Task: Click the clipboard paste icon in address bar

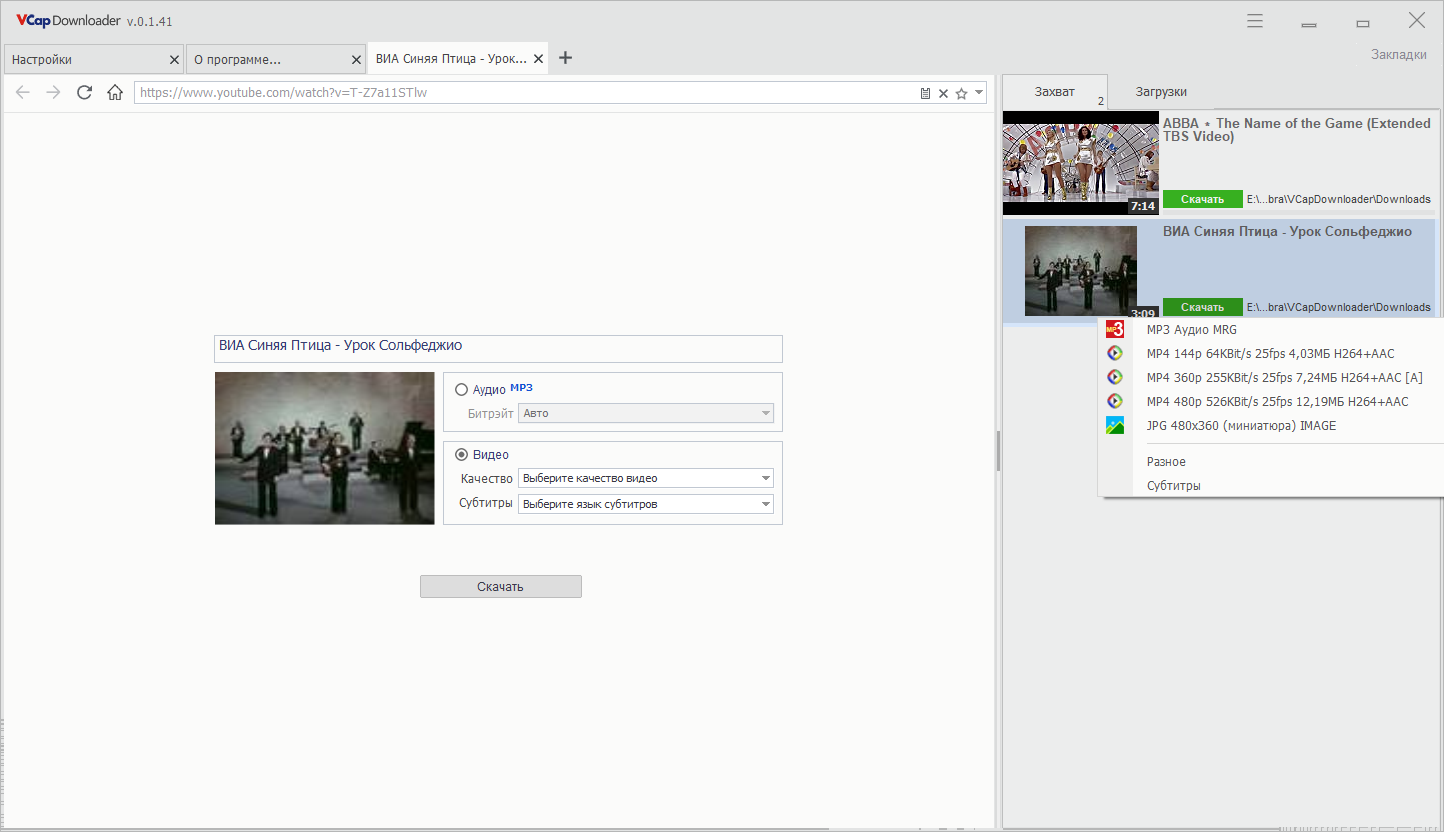Action: pos(925,93)
